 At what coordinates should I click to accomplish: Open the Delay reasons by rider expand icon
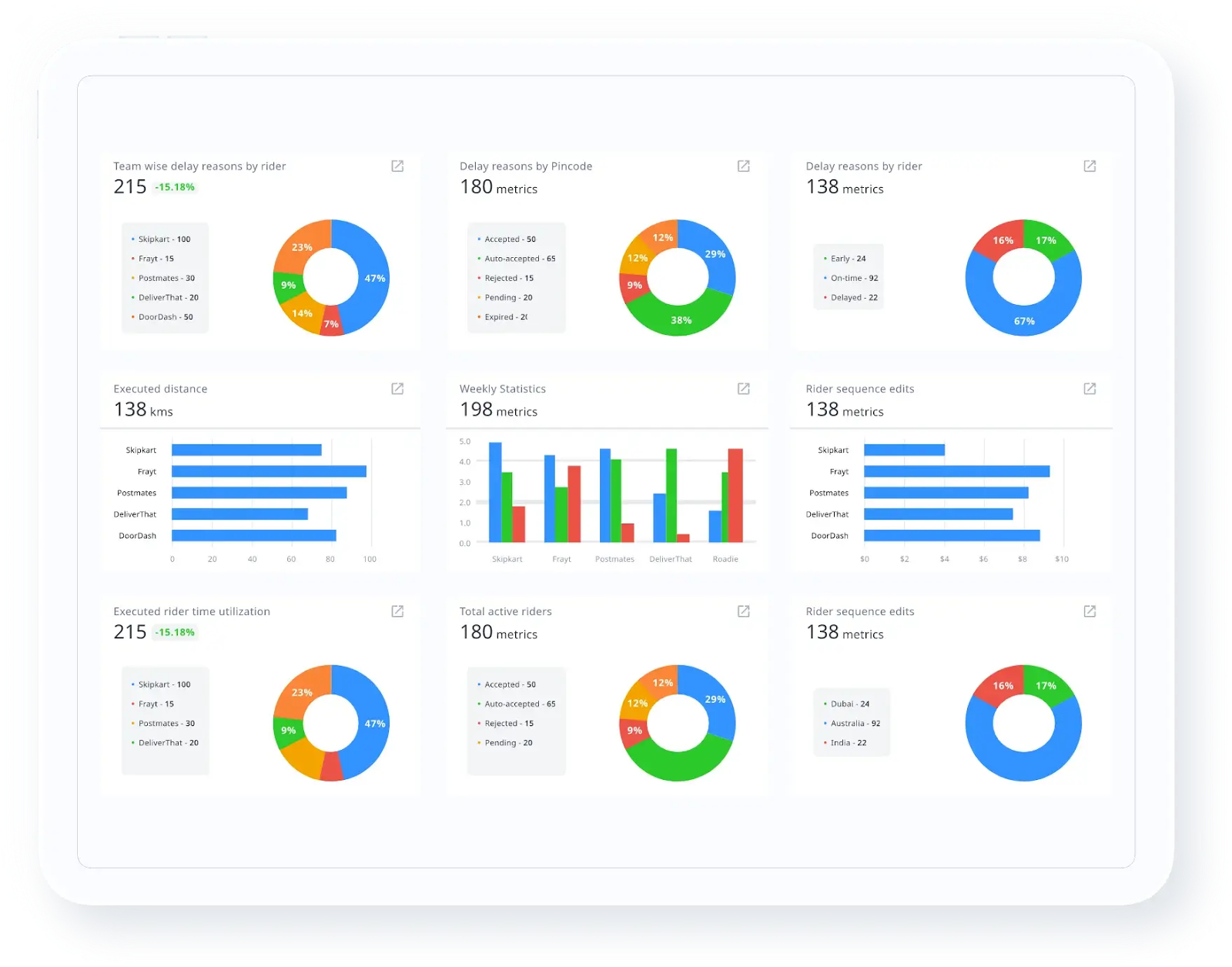tap(1089, 166)
